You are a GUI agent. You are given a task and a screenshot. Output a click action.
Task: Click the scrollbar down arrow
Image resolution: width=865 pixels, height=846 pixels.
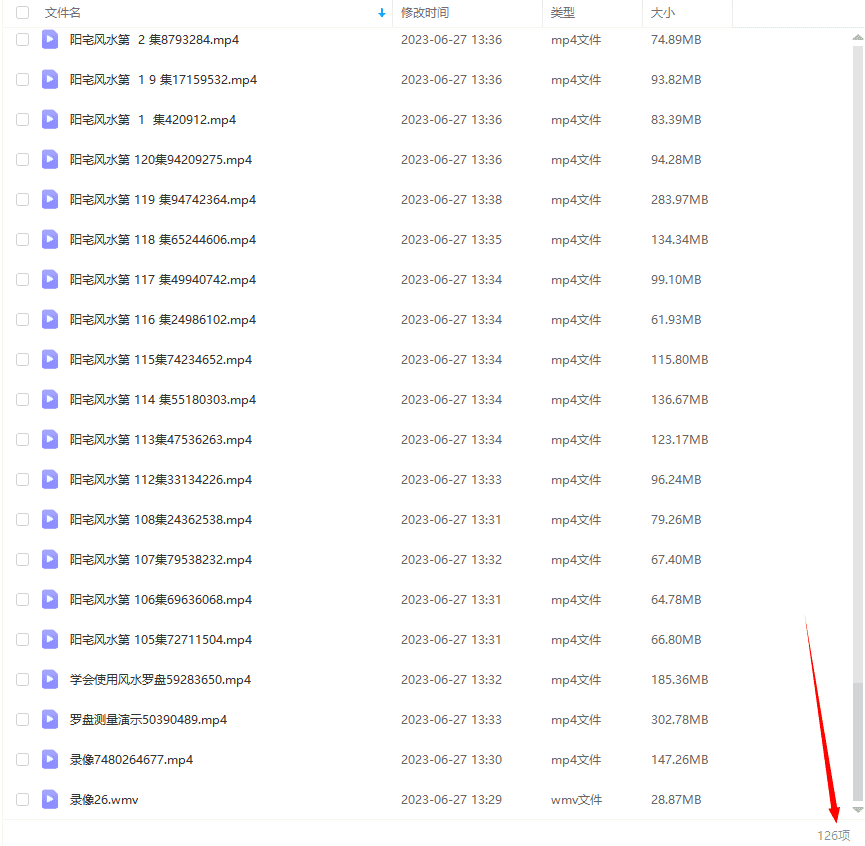pos(857,809)
